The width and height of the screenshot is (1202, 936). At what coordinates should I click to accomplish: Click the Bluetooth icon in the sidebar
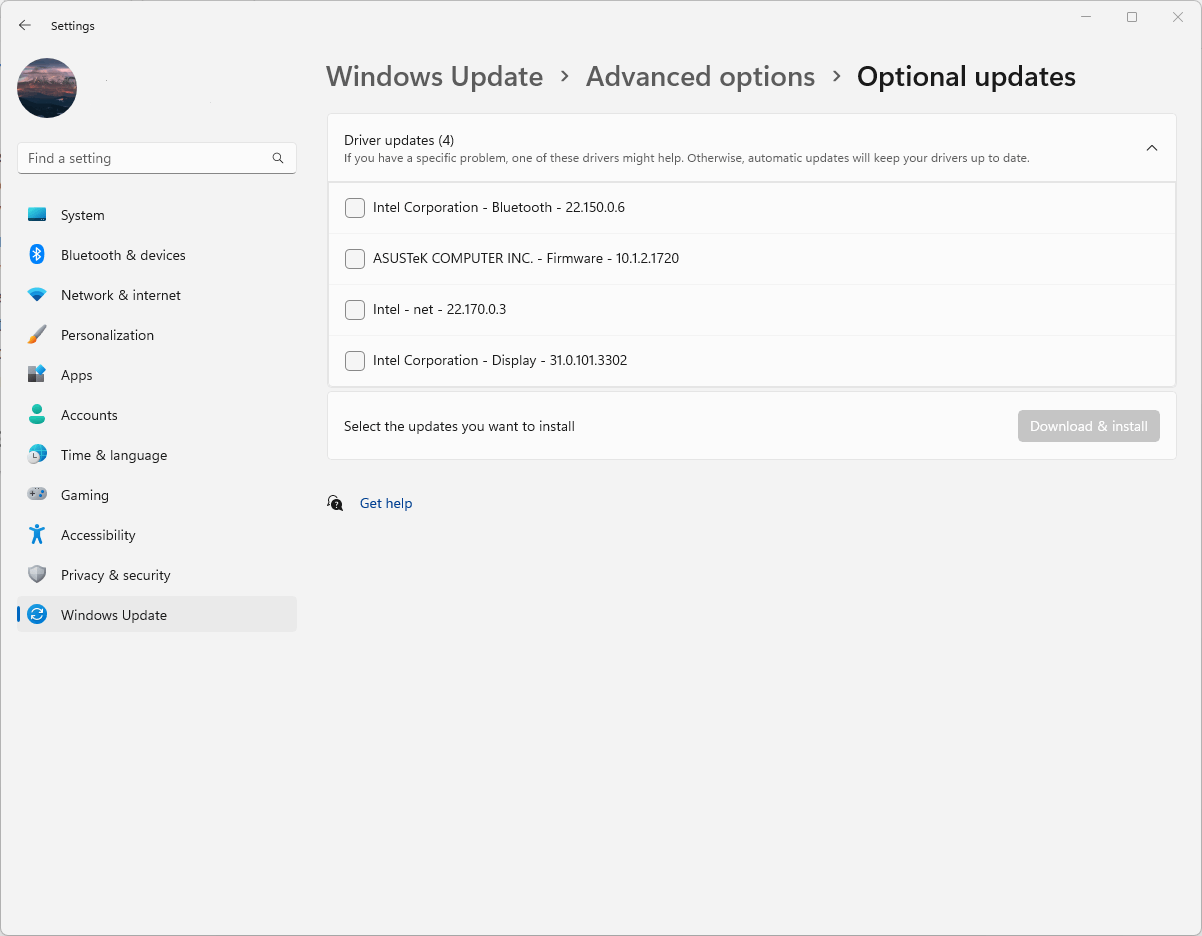pyautogui.click(x=37, y=255)
